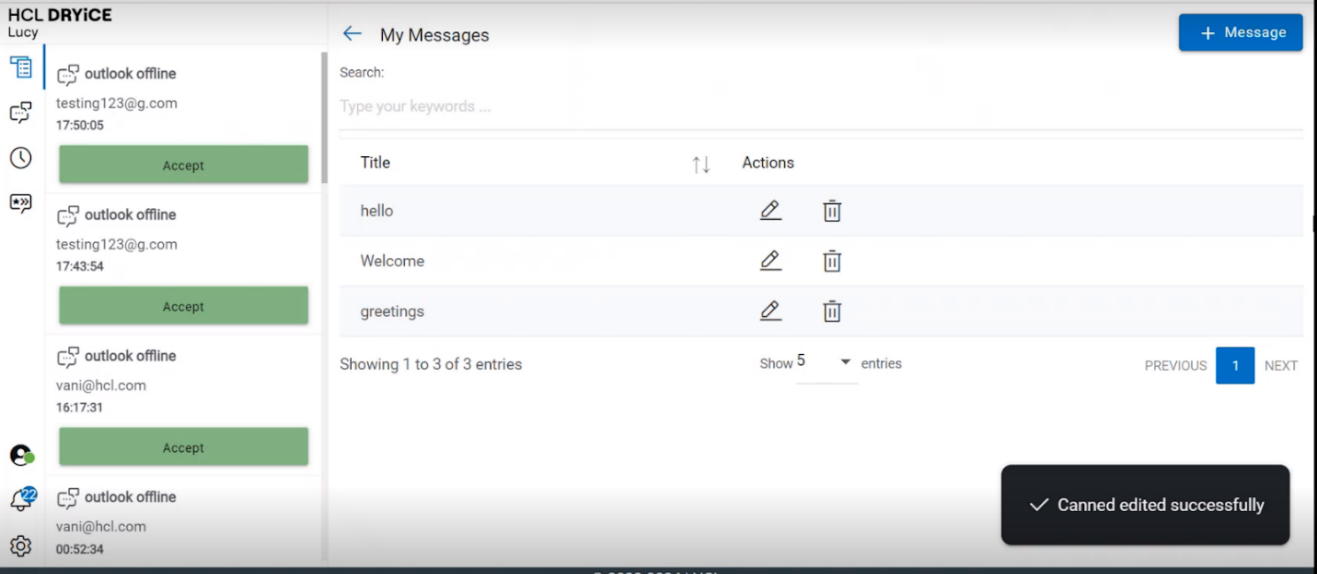Edit the Welcome message
This screenshot has height=574, width=1317.
tap(770, 261)
